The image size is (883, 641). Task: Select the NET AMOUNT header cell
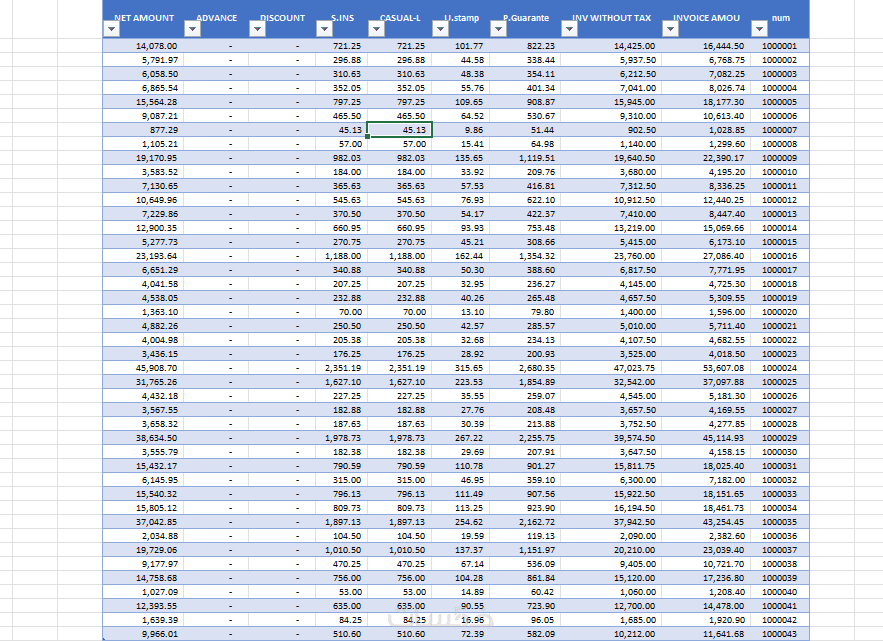[144, 19]
